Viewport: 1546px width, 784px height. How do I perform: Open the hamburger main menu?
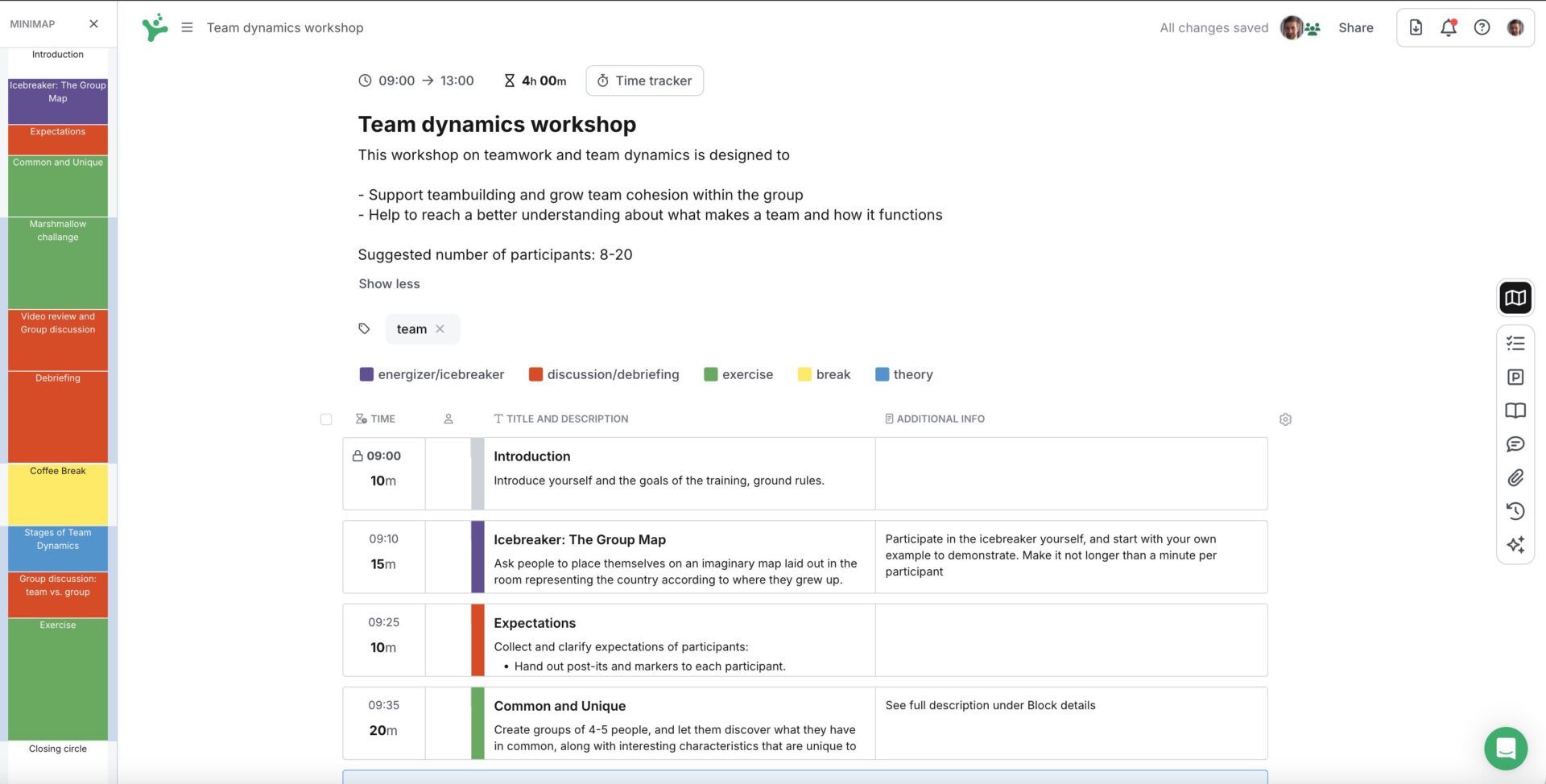point(187,27)
